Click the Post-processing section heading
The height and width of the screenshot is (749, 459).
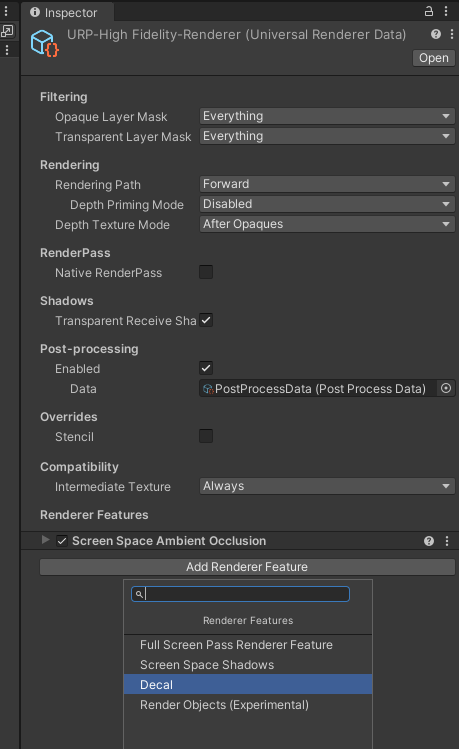(89, 349)
